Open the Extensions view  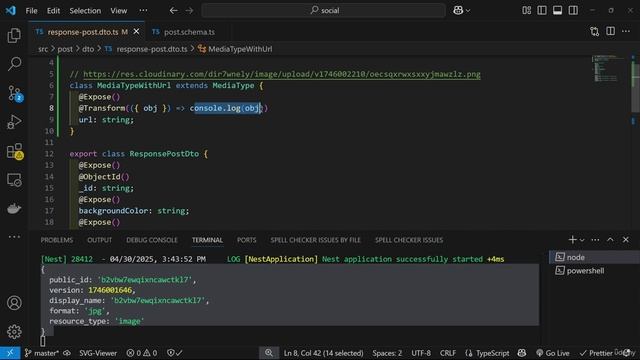(14, 151)
